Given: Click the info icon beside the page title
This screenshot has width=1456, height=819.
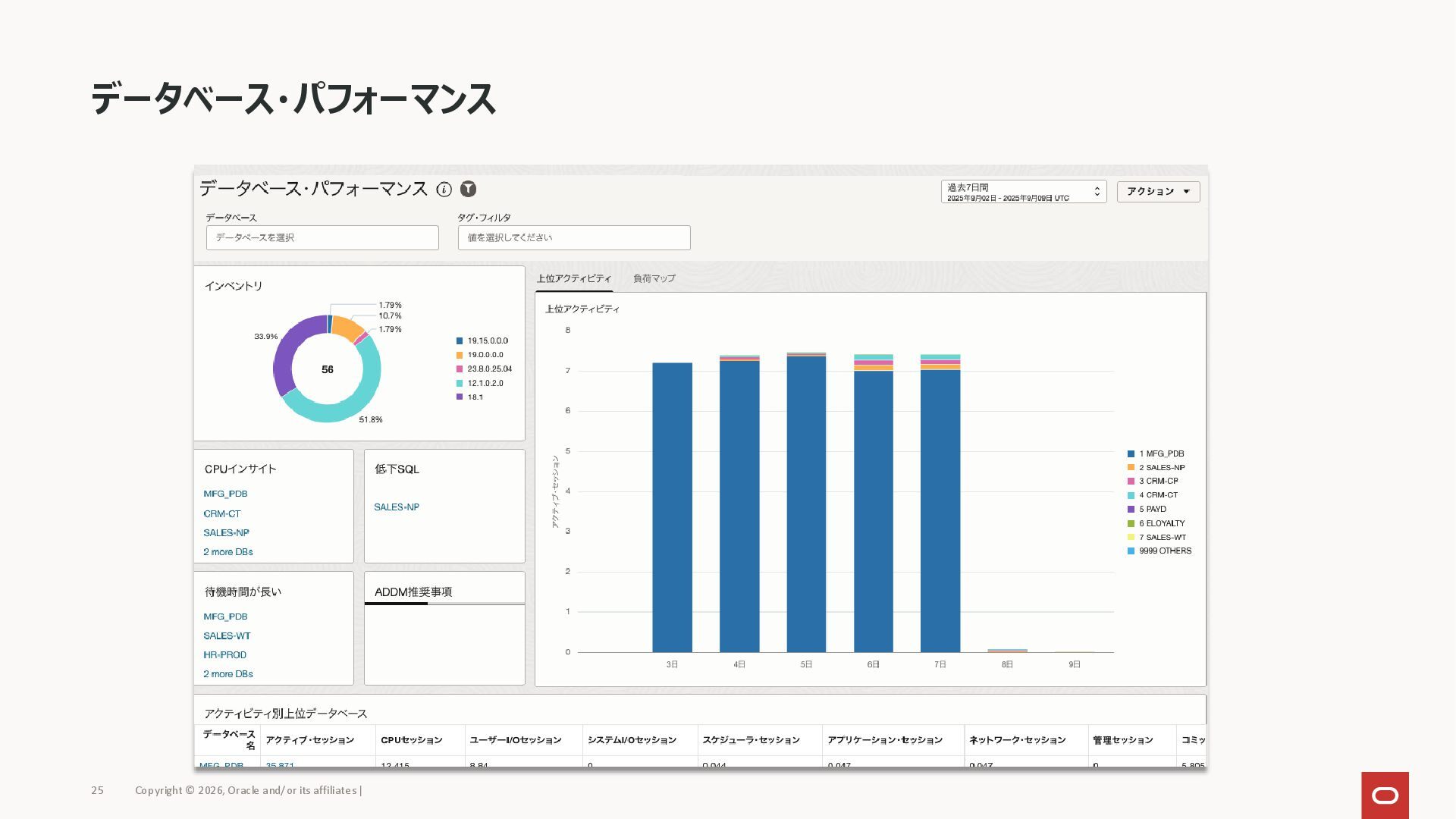Looking at the screenshot, I should click(x=444, y=190).
